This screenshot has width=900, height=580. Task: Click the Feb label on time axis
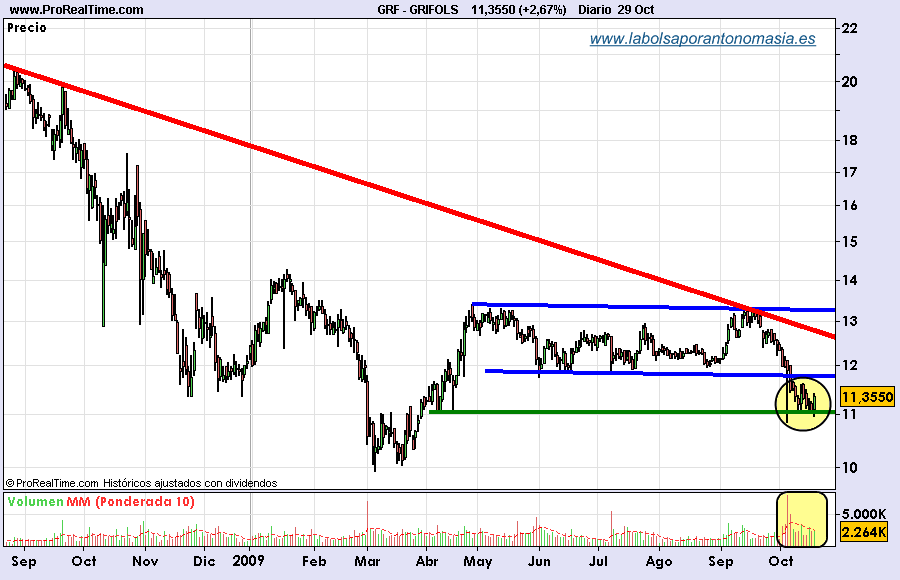coord(314,561)
